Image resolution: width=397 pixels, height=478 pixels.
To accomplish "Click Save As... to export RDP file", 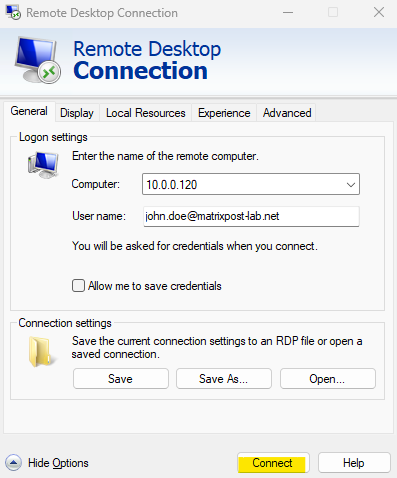I will (x=224, y=379).
